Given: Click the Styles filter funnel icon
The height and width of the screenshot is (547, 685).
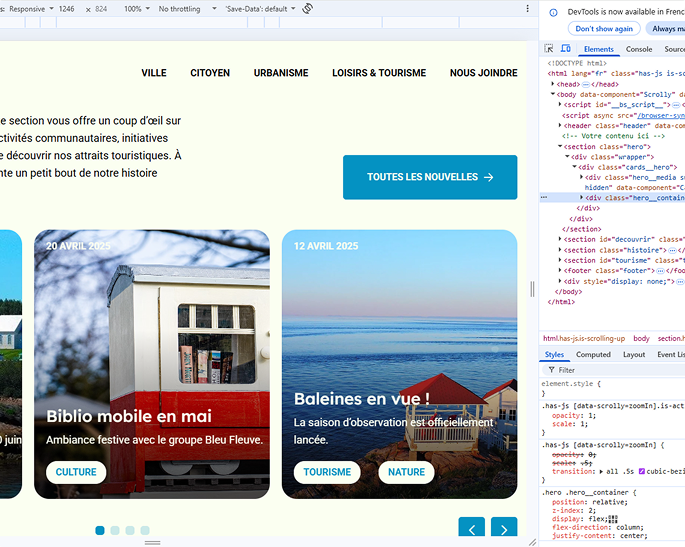Looking at the screenshot, I should (x=551, y=370).
